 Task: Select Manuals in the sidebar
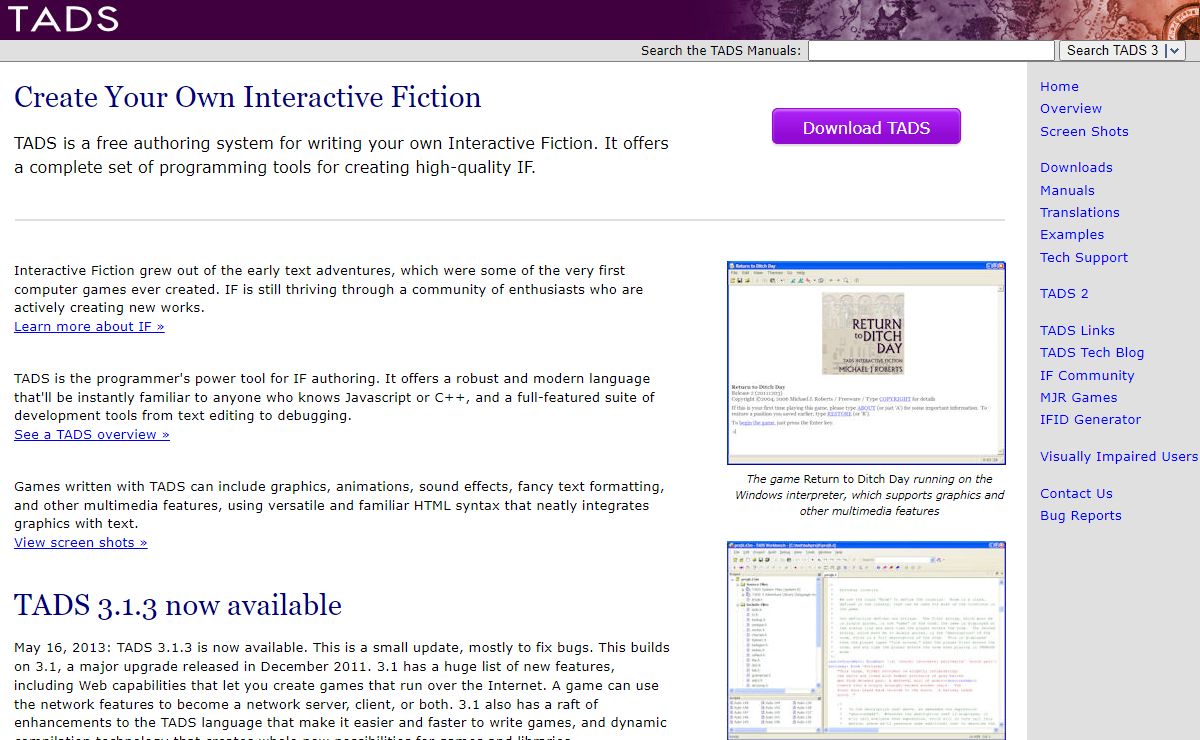point(1067,190)
